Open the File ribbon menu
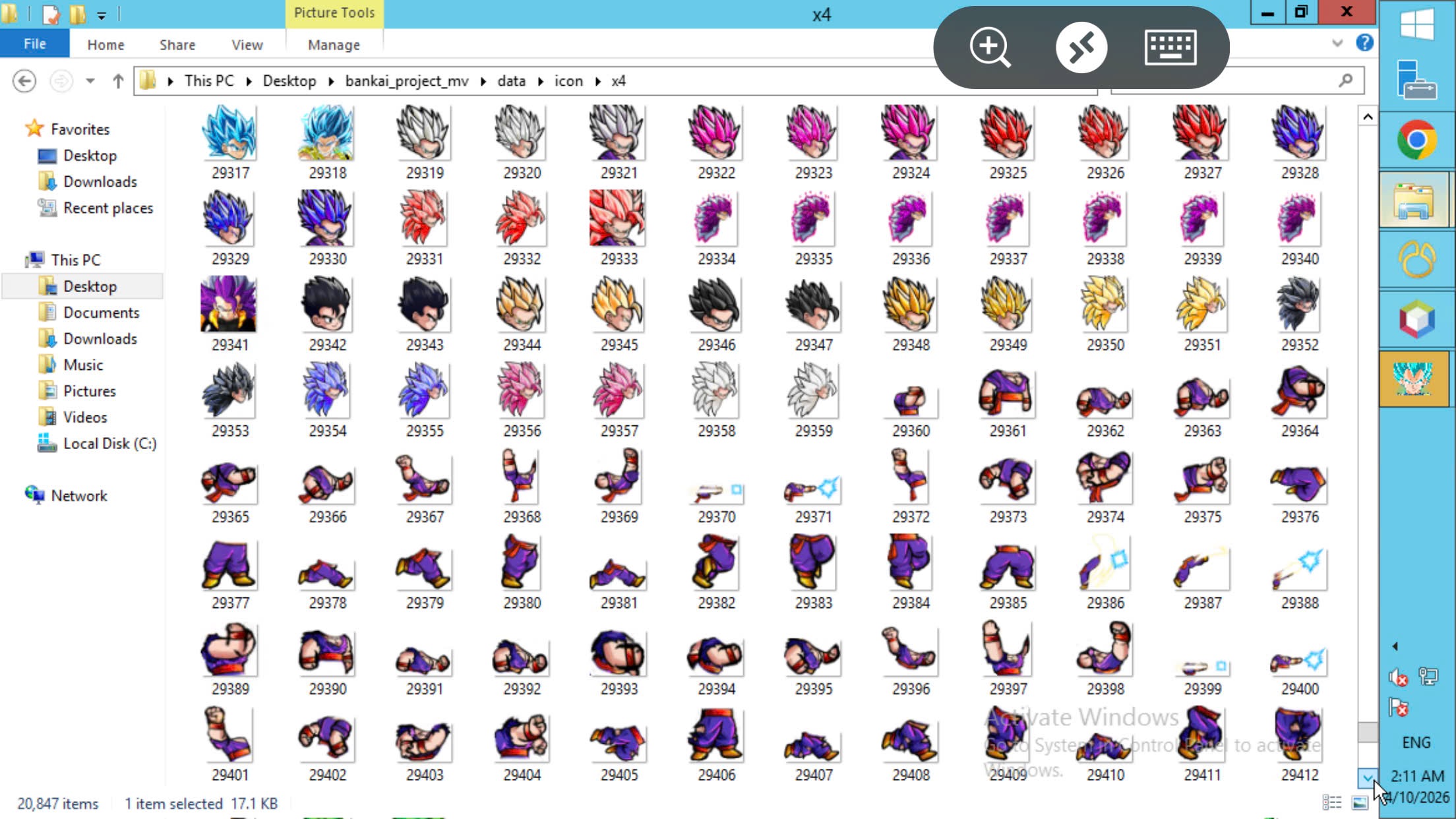The image size is (1456, 819). coord(34,44)
